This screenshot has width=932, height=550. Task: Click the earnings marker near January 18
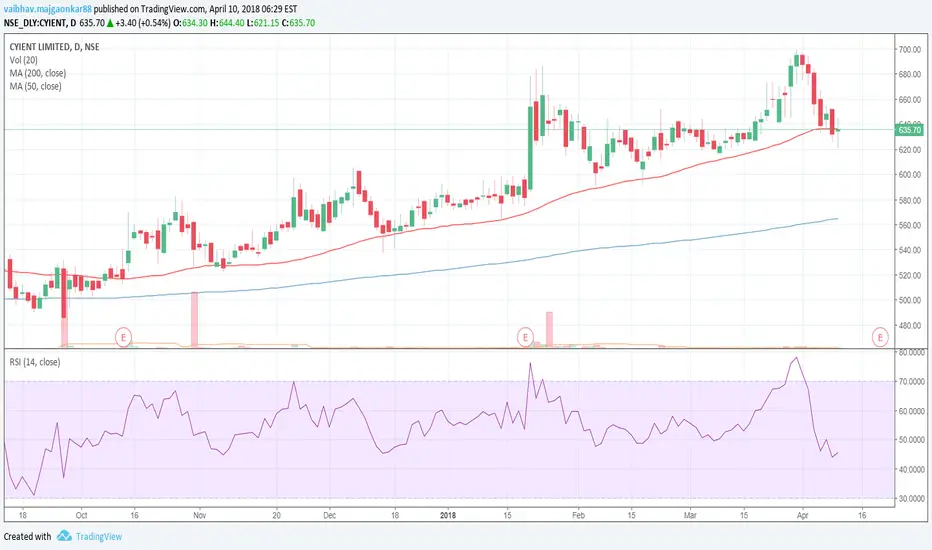(x=525, y=338)
